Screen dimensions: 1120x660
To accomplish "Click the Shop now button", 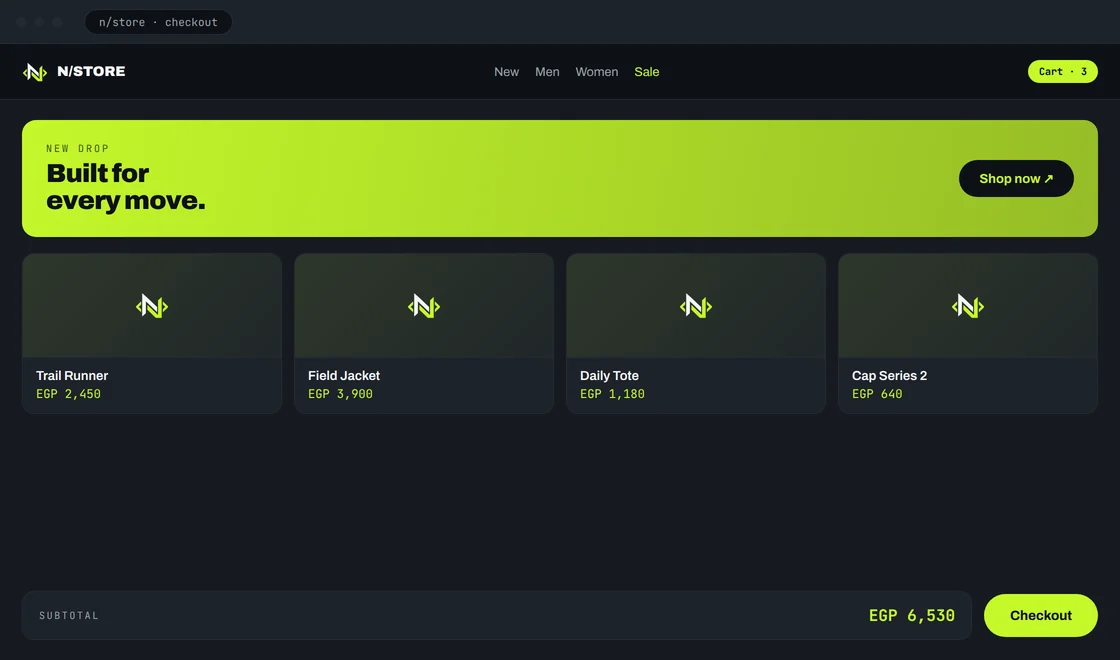I will click(x=1016, y=179).
